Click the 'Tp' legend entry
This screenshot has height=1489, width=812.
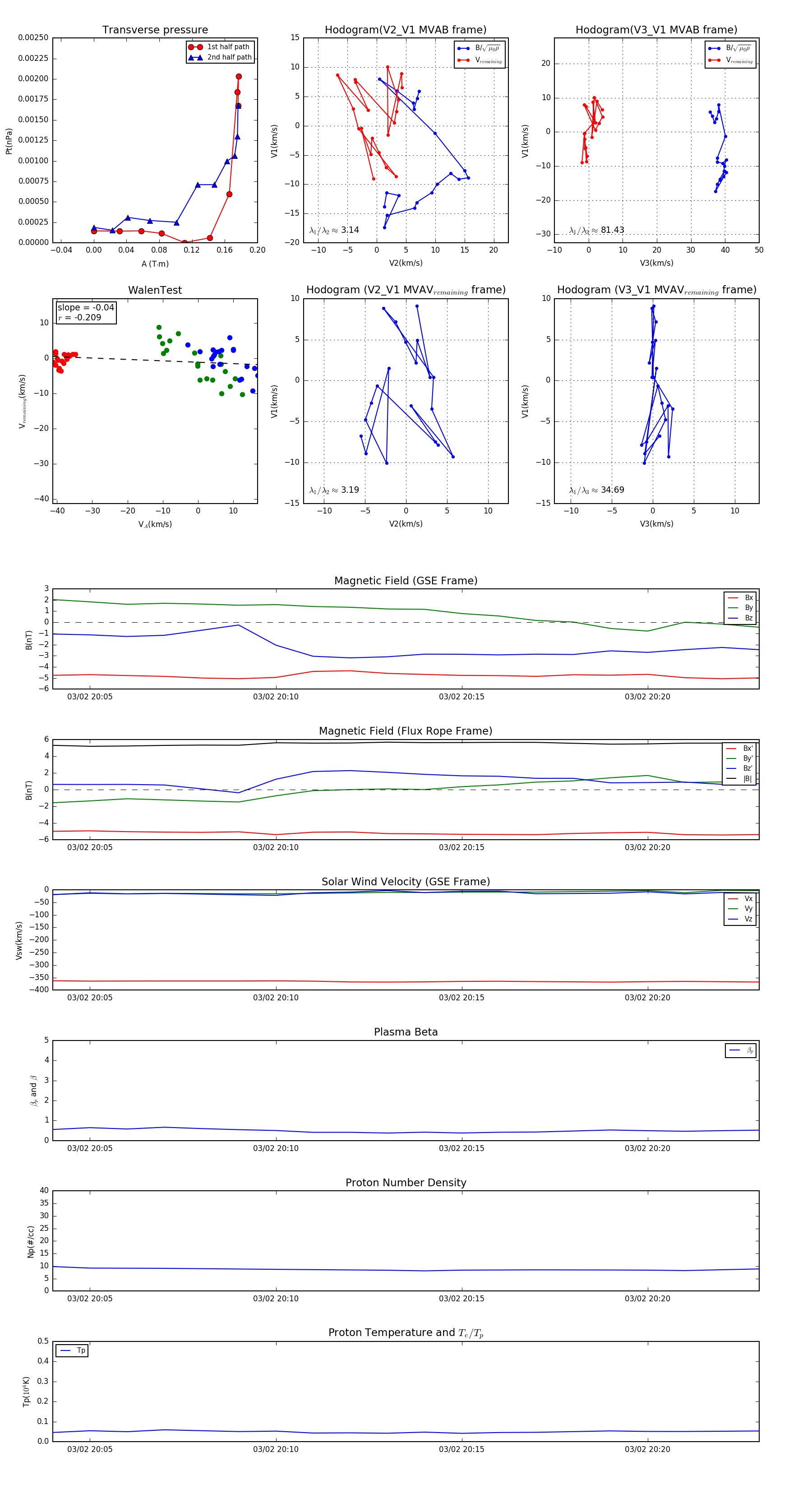click(73, 1350)
